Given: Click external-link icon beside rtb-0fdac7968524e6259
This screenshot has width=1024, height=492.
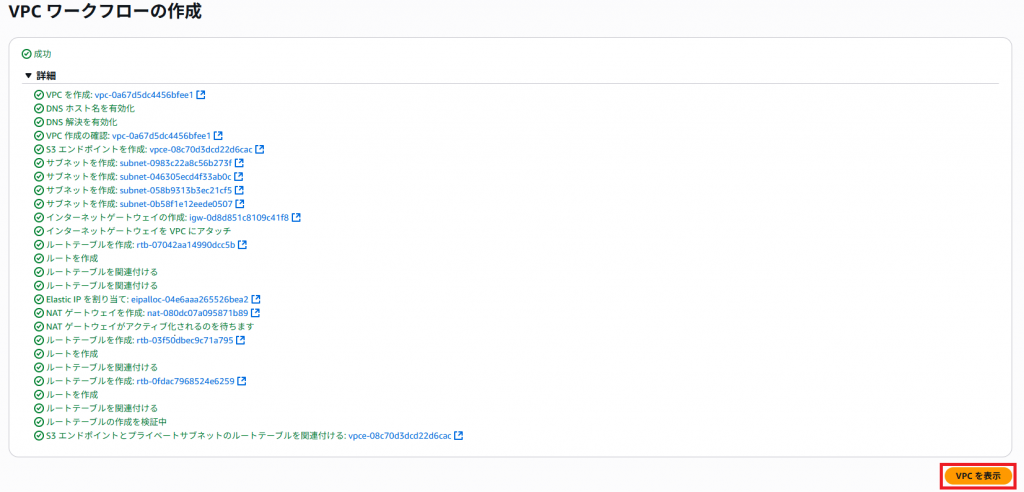Looking at the screenshot, I should click(242, 381).
